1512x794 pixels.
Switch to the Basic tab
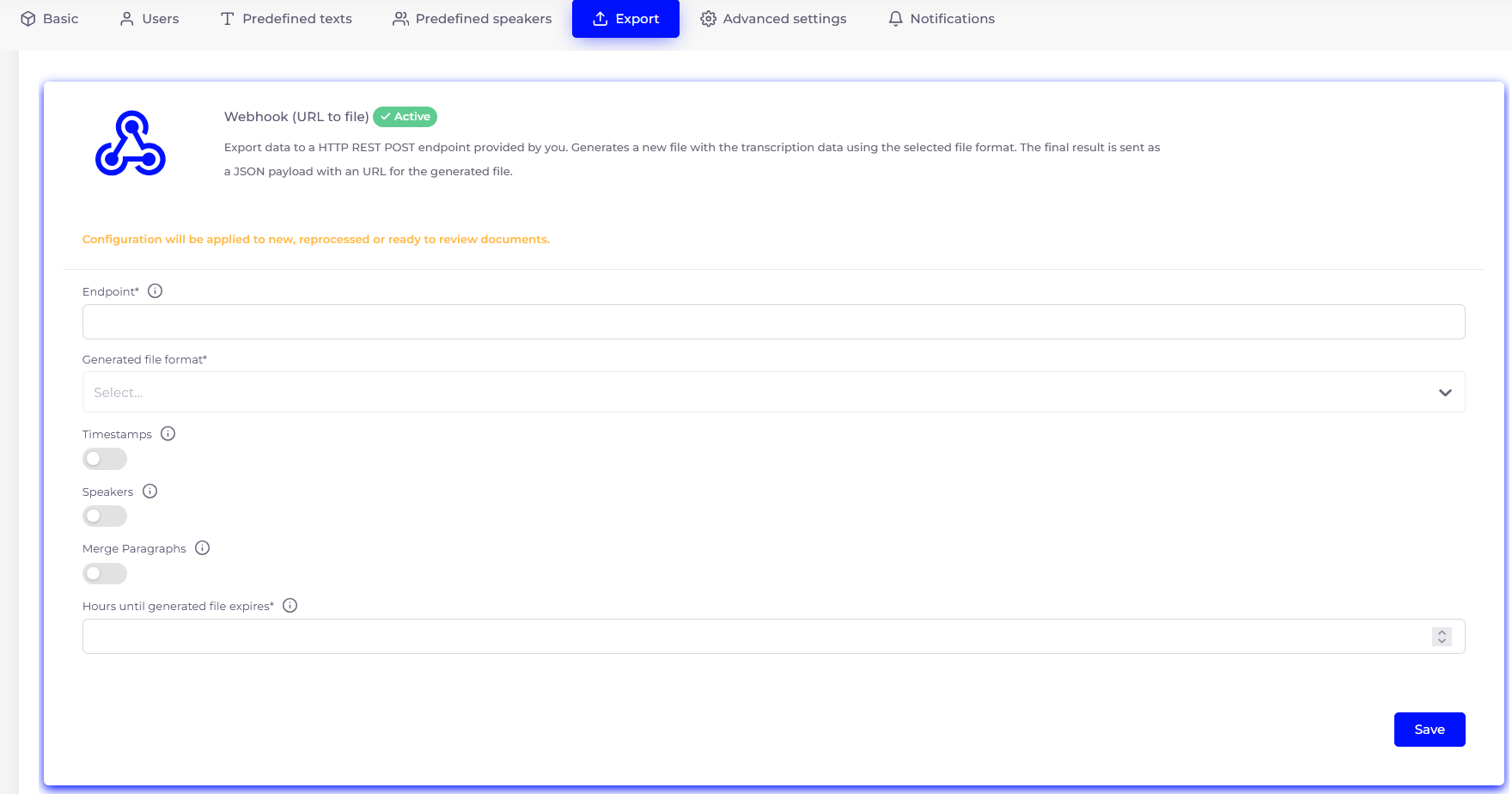point(50,19)
